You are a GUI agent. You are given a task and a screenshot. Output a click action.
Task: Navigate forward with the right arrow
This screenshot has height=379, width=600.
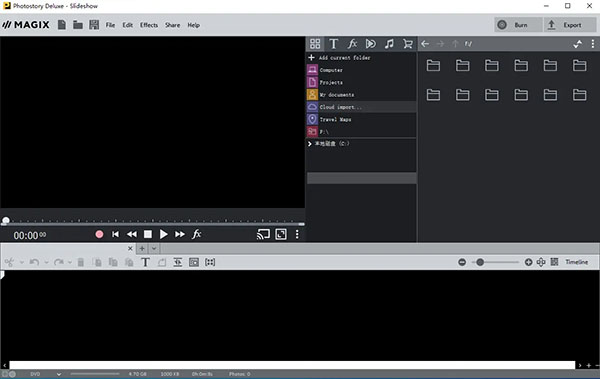[x=440, y=44]
